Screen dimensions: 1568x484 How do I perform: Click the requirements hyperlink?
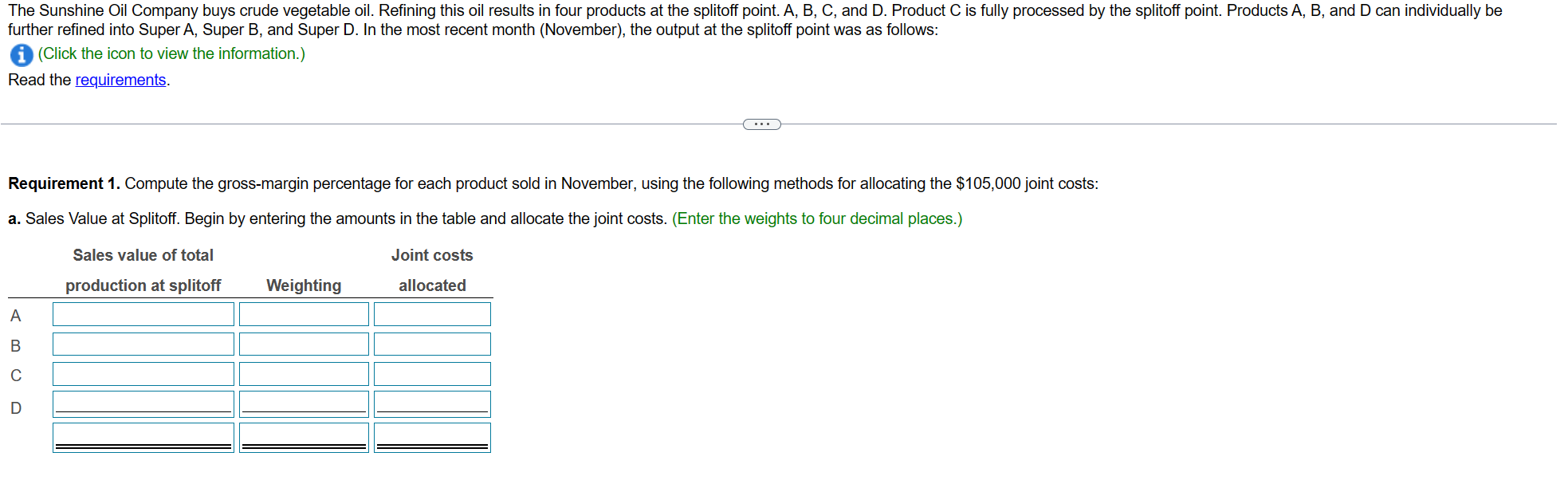tap(120, 80)
